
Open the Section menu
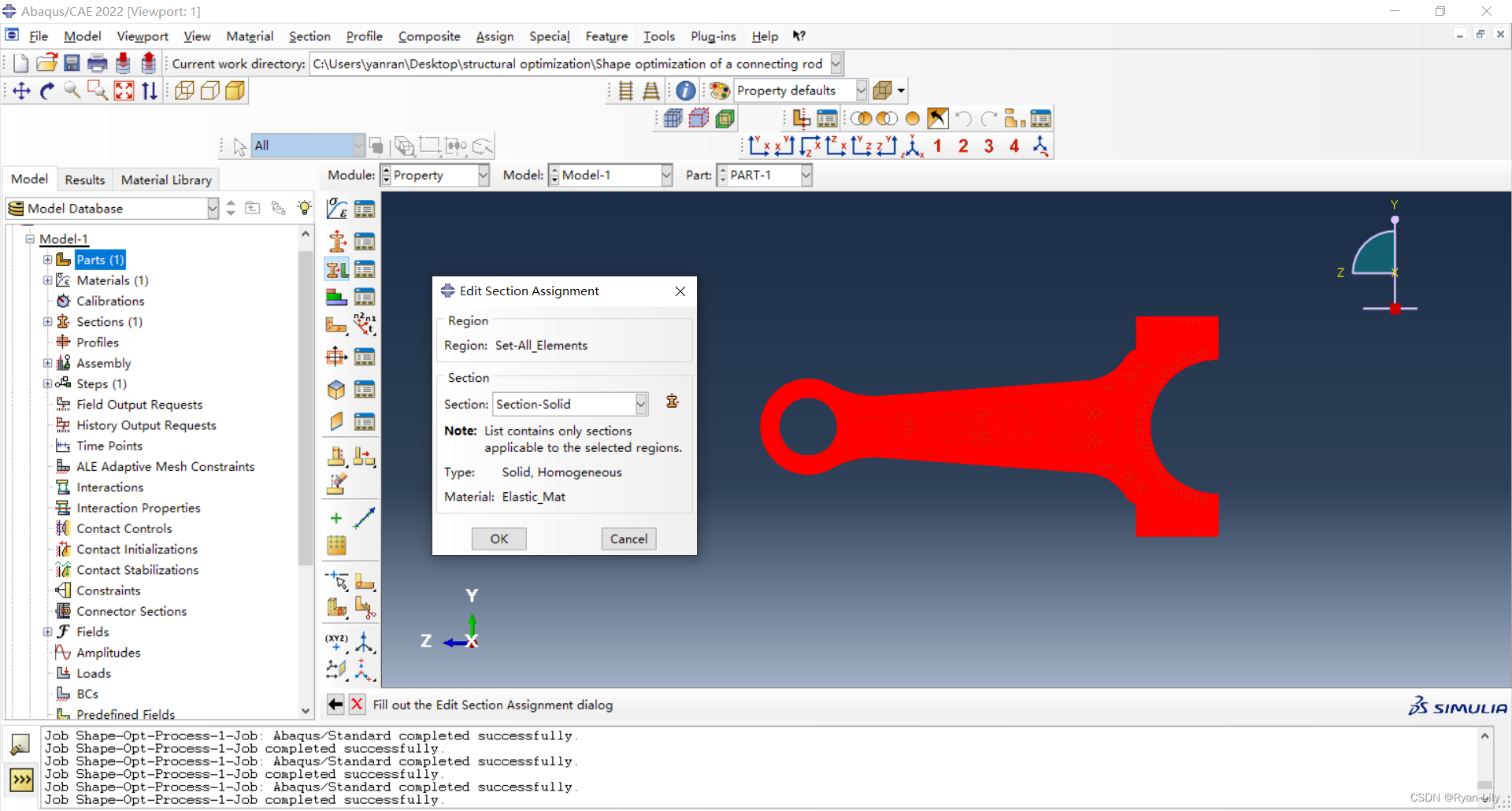point(309,36)
